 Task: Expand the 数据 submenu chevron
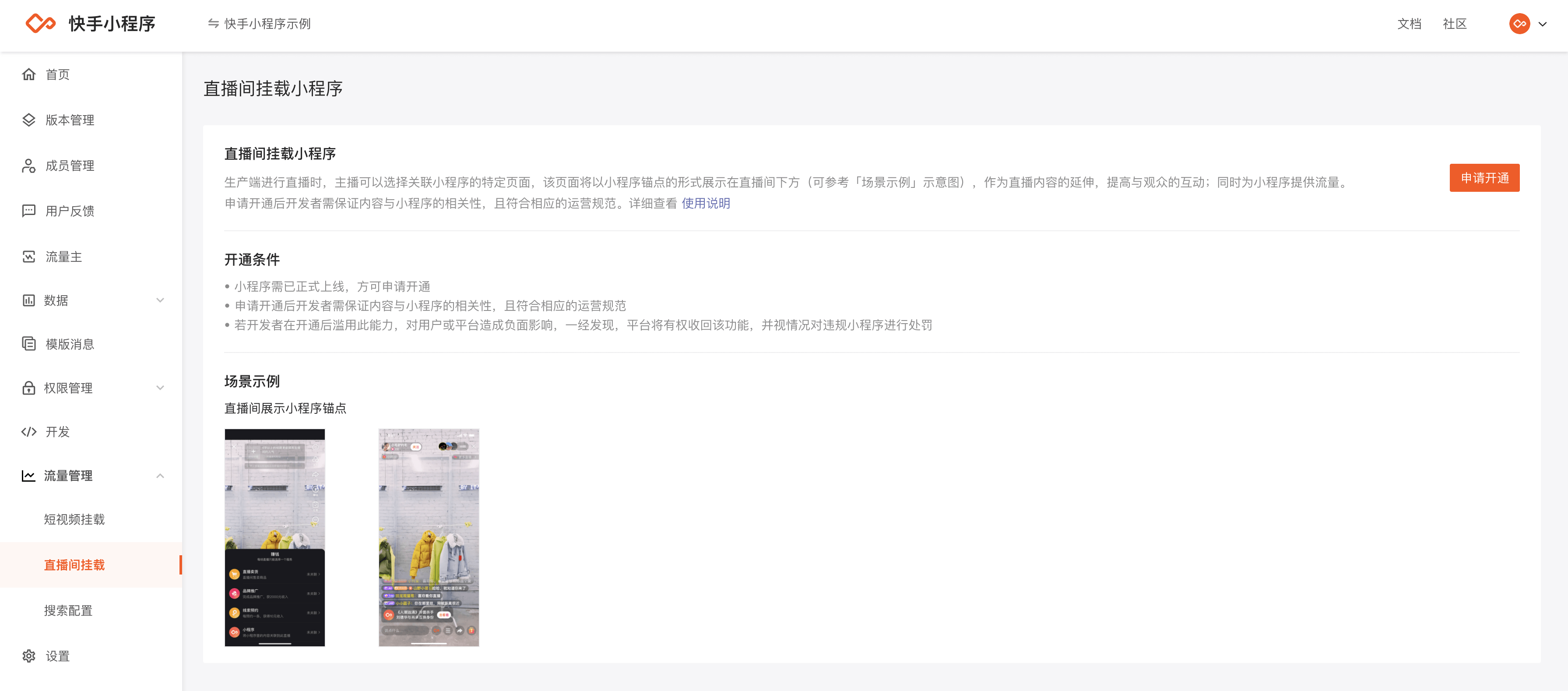point(160,300)
